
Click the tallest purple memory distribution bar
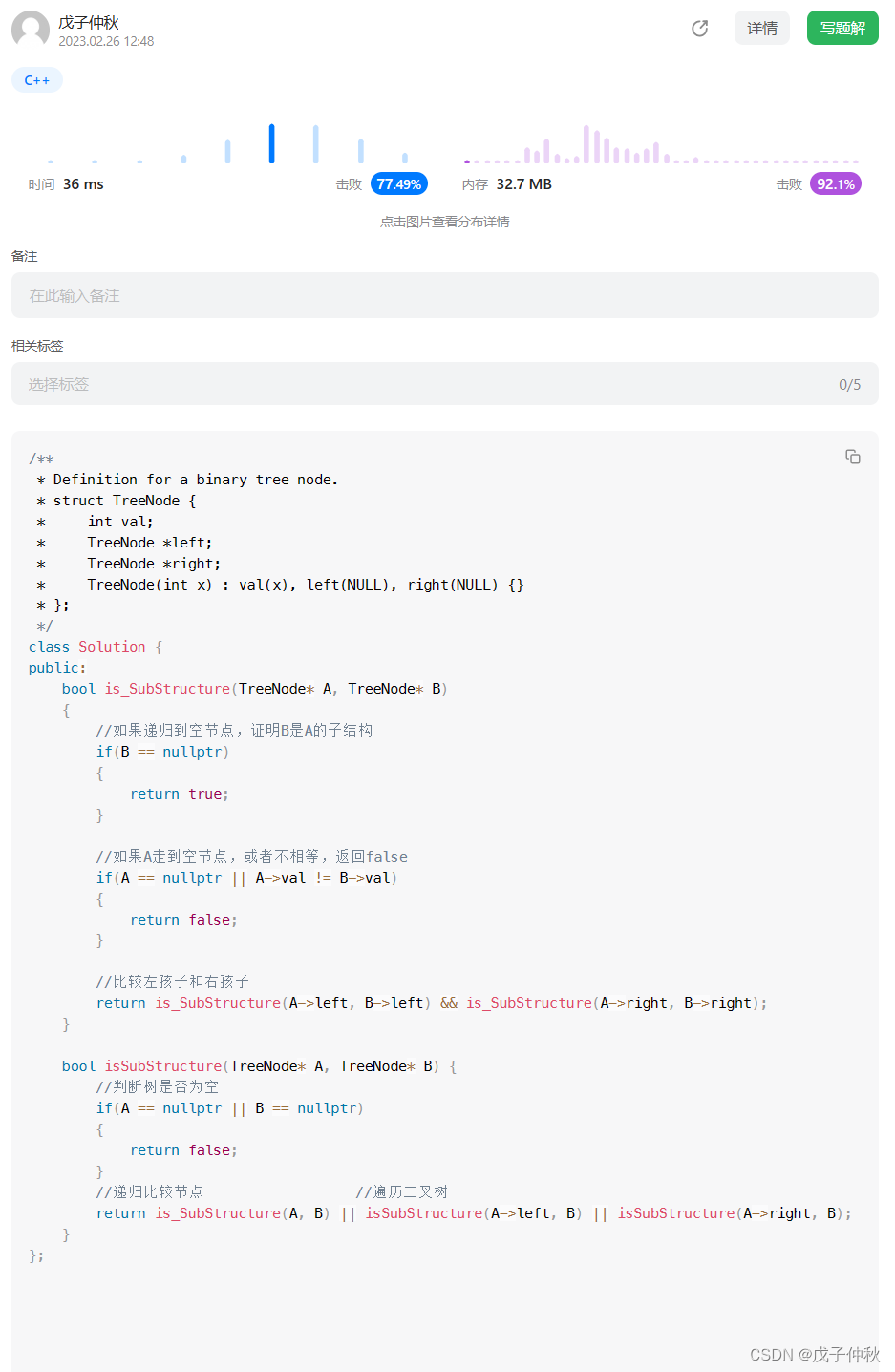click(x=586, y=144)
